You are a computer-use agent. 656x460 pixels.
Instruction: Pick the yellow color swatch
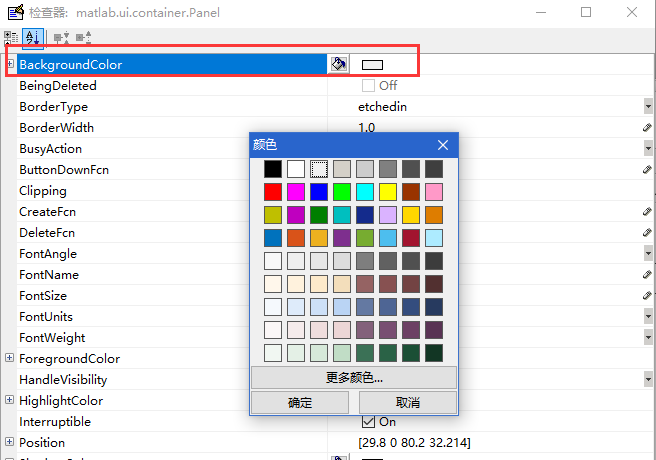388,192
